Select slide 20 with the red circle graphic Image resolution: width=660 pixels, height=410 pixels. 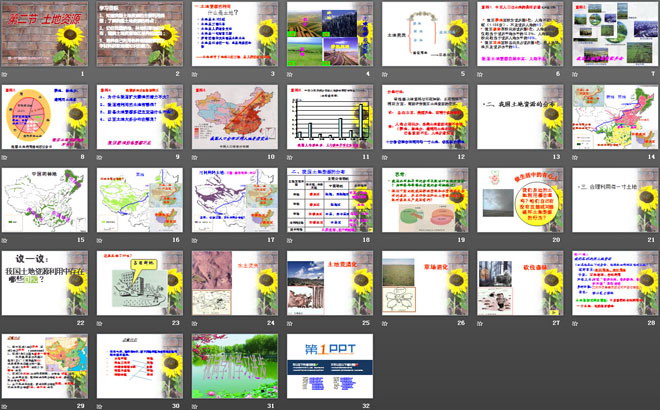pyautogui.click(x=518, y=199)
